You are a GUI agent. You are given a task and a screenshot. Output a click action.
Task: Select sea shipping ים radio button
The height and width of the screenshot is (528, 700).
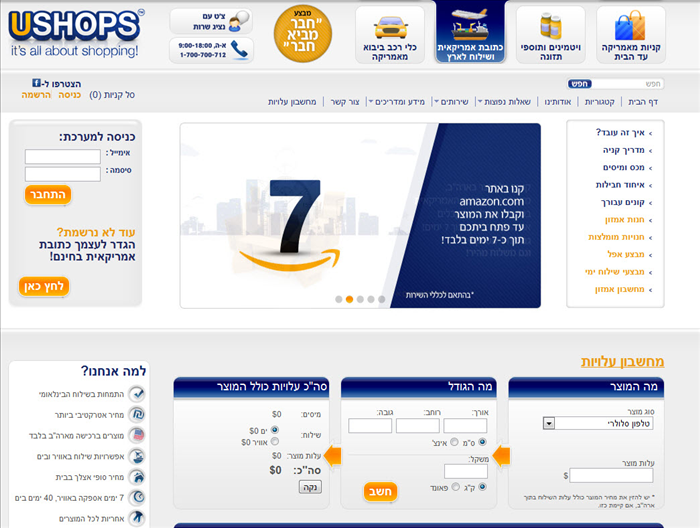pos(275,430)
